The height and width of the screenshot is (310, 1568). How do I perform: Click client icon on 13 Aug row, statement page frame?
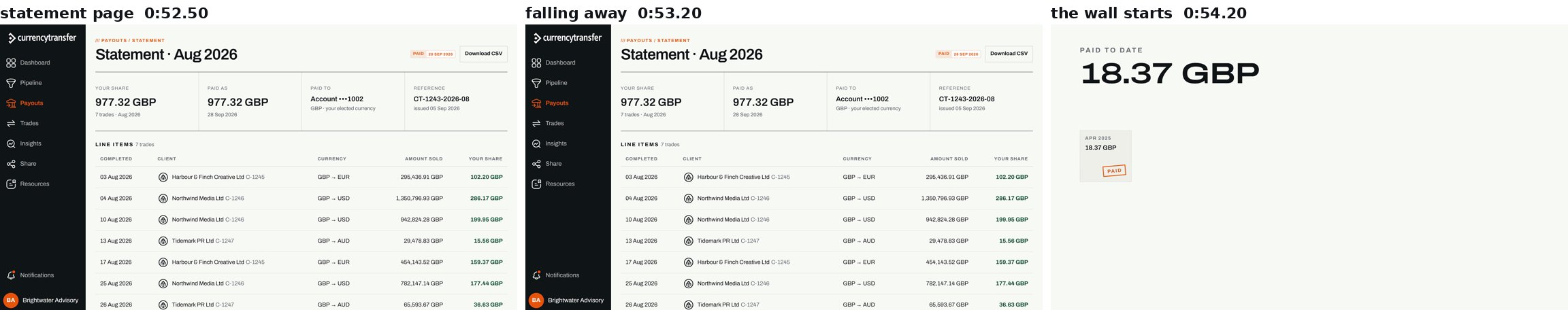click(x=163, y=241)
